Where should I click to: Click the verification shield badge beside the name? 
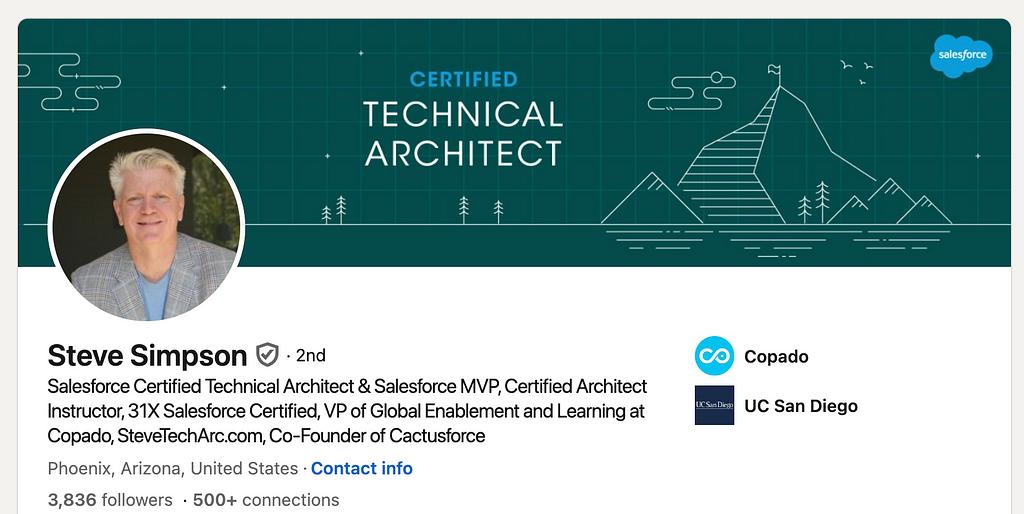click(267, 355)
